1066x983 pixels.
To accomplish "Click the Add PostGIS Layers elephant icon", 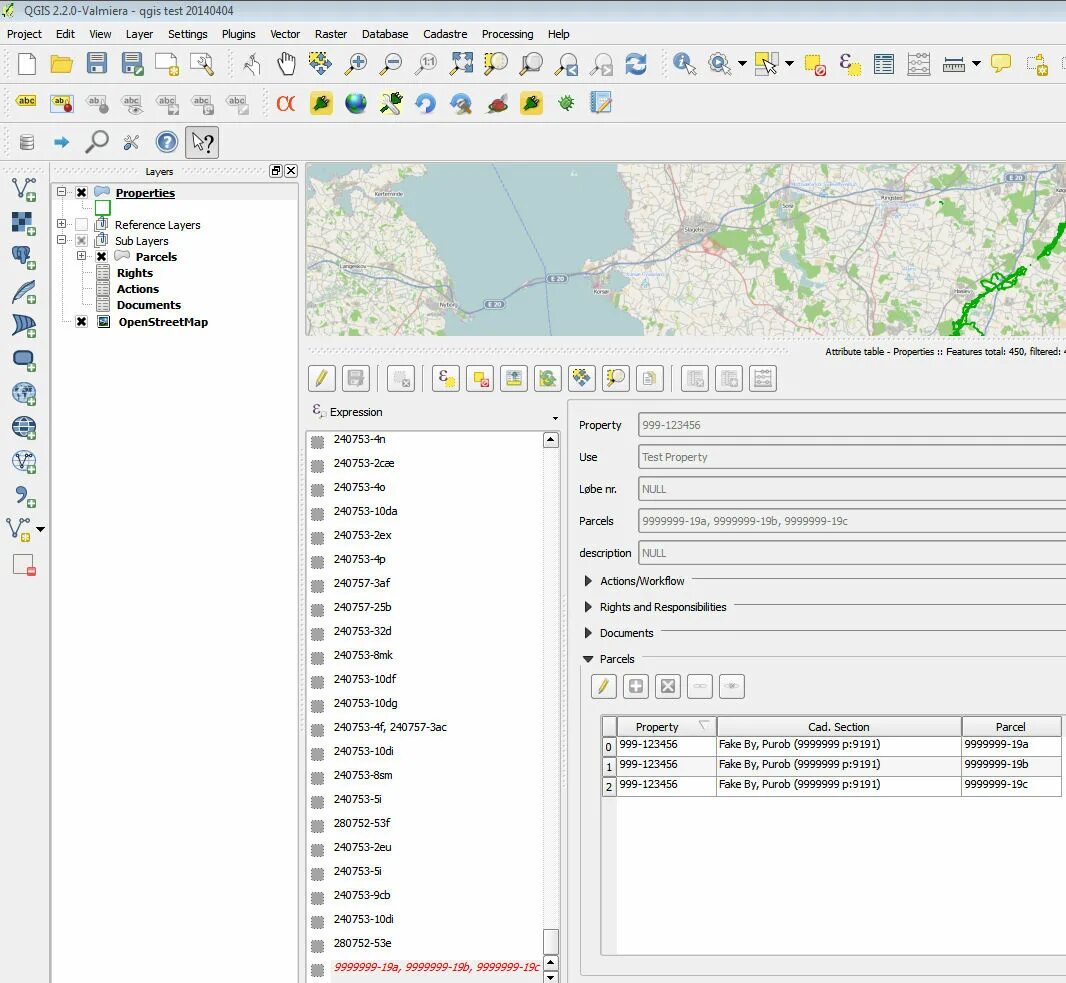I will pos(22,256).
